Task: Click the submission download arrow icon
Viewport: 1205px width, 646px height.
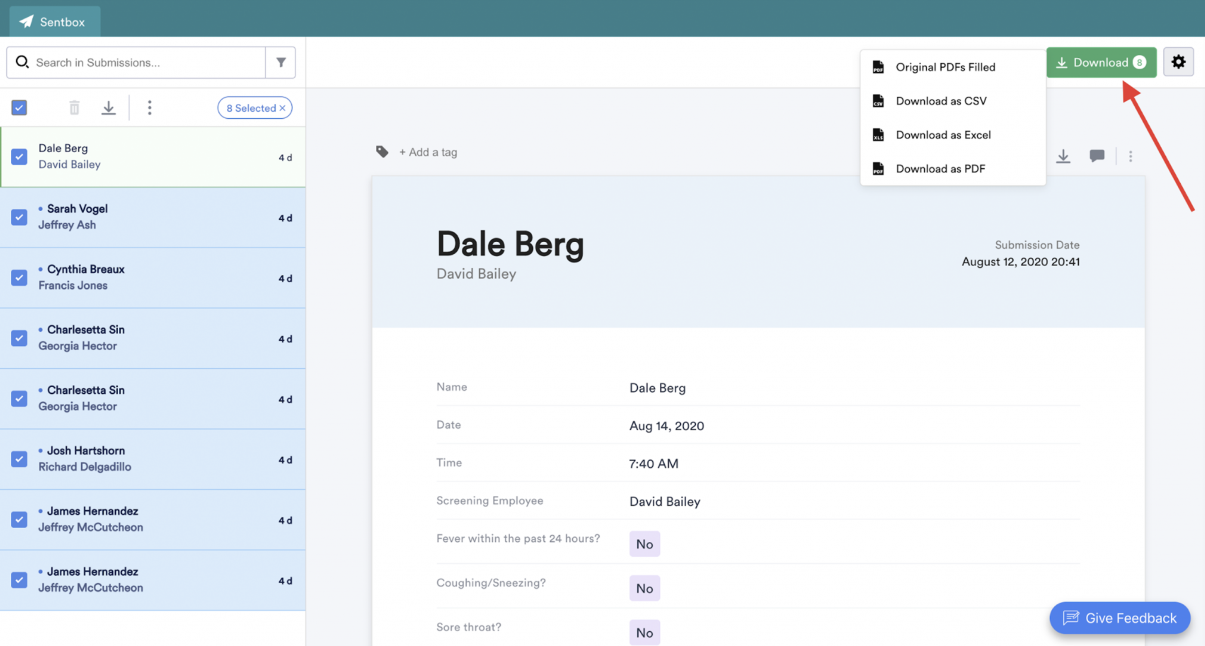Action: 1063,156
